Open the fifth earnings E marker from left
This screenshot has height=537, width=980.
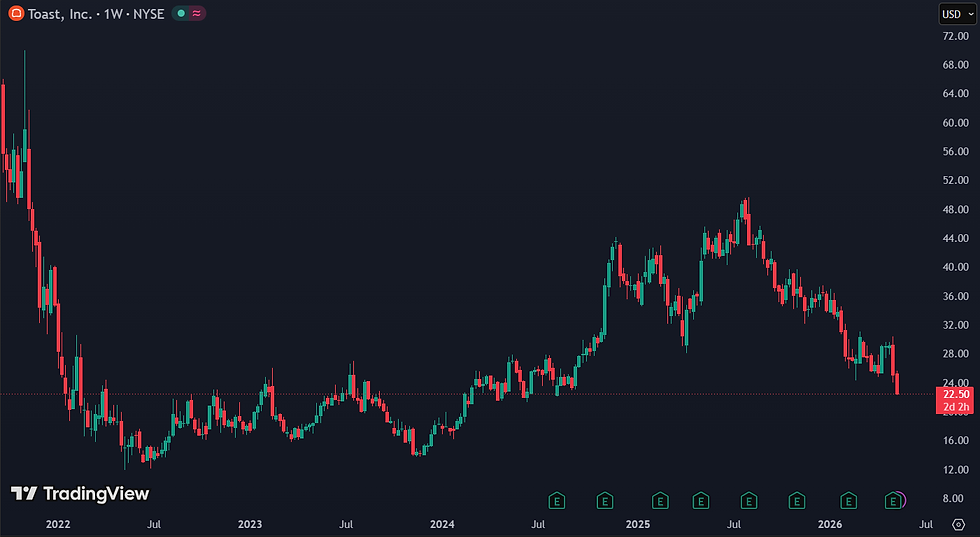[x=749, y=501]
